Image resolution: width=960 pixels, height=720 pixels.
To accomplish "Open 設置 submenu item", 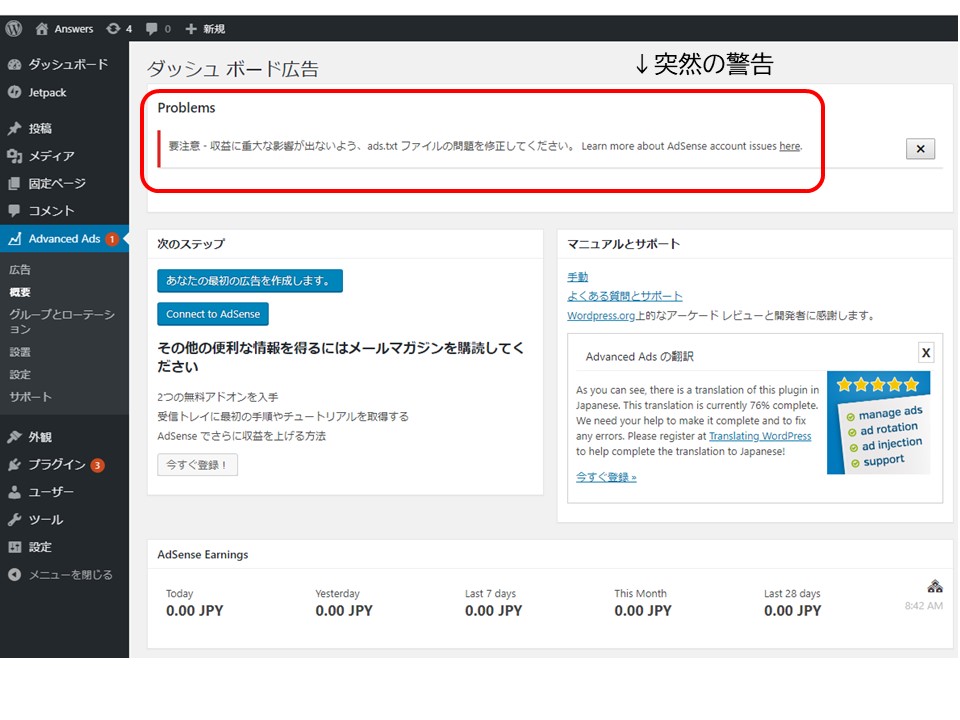I will (x=20, y=352).
